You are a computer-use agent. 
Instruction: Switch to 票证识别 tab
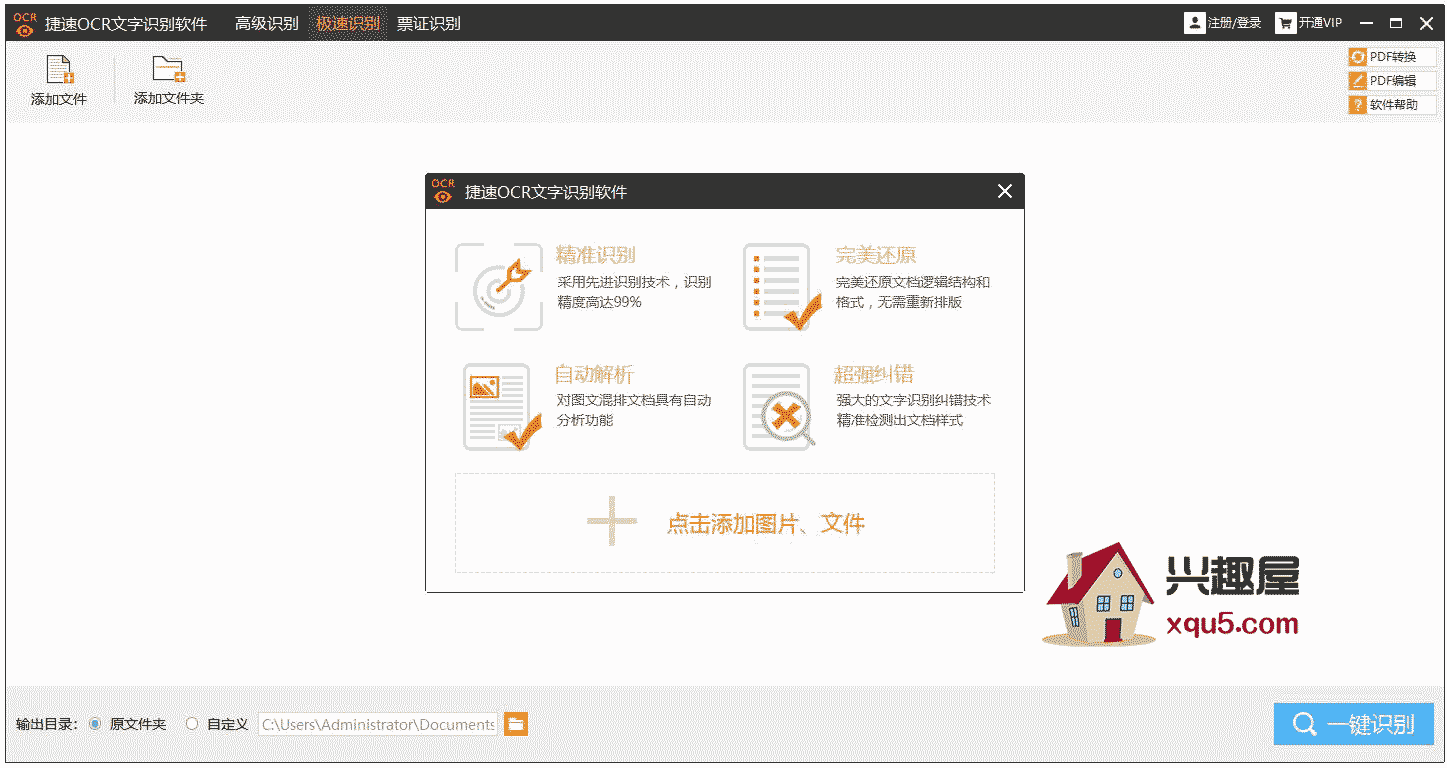tap(429, 23)
